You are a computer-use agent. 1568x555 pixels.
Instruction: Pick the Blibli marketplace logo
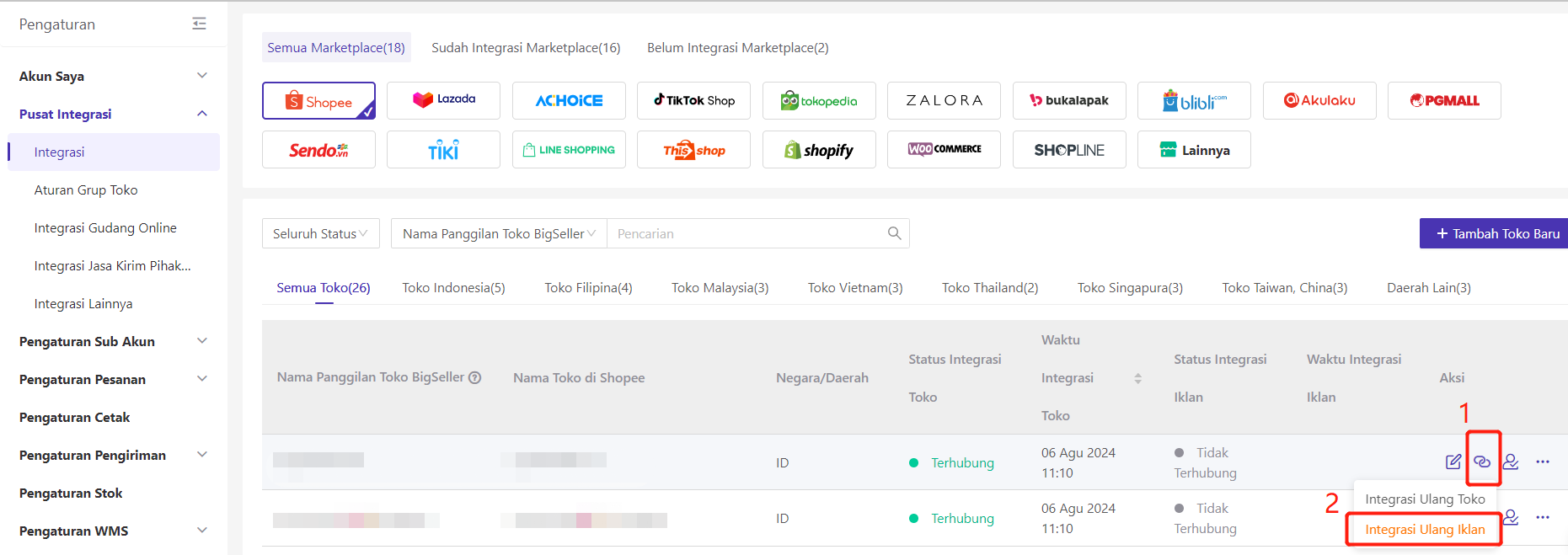[x=1194, y=100]
